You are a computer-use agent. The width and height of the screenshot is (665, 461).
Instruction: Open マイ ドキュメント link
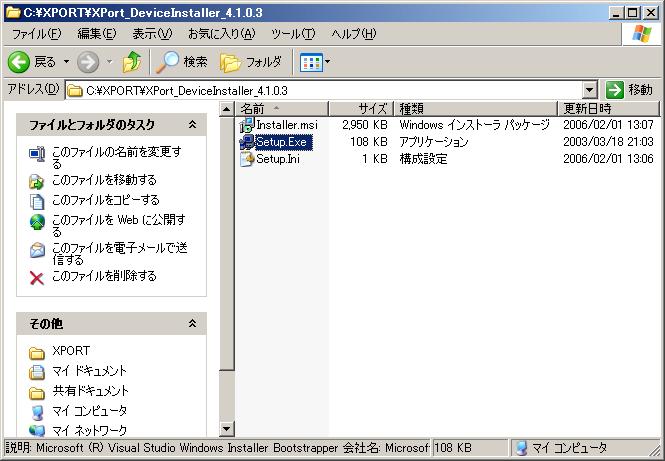(89, 371)
